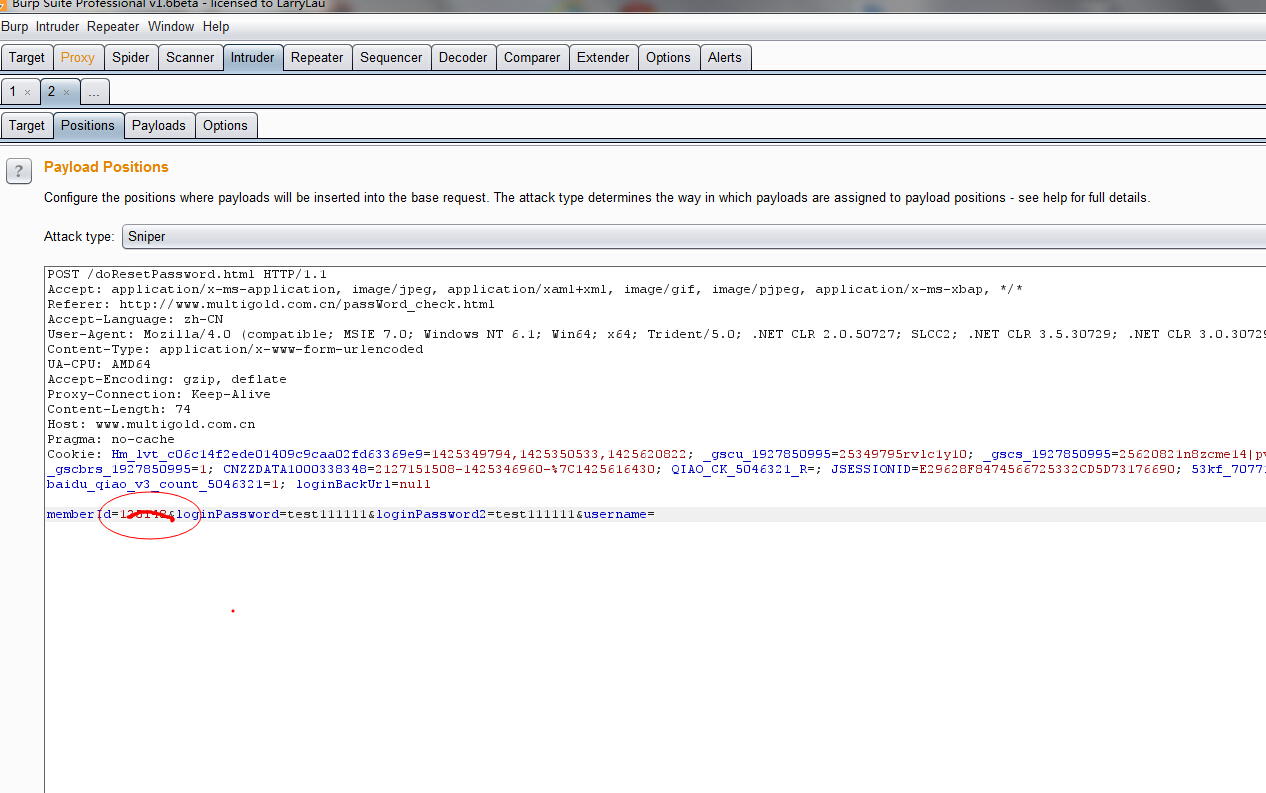Click the Host: www.multigold.com.cn line
The height and width of the screenshot is (793, 1266).
(x=151, y=424)
